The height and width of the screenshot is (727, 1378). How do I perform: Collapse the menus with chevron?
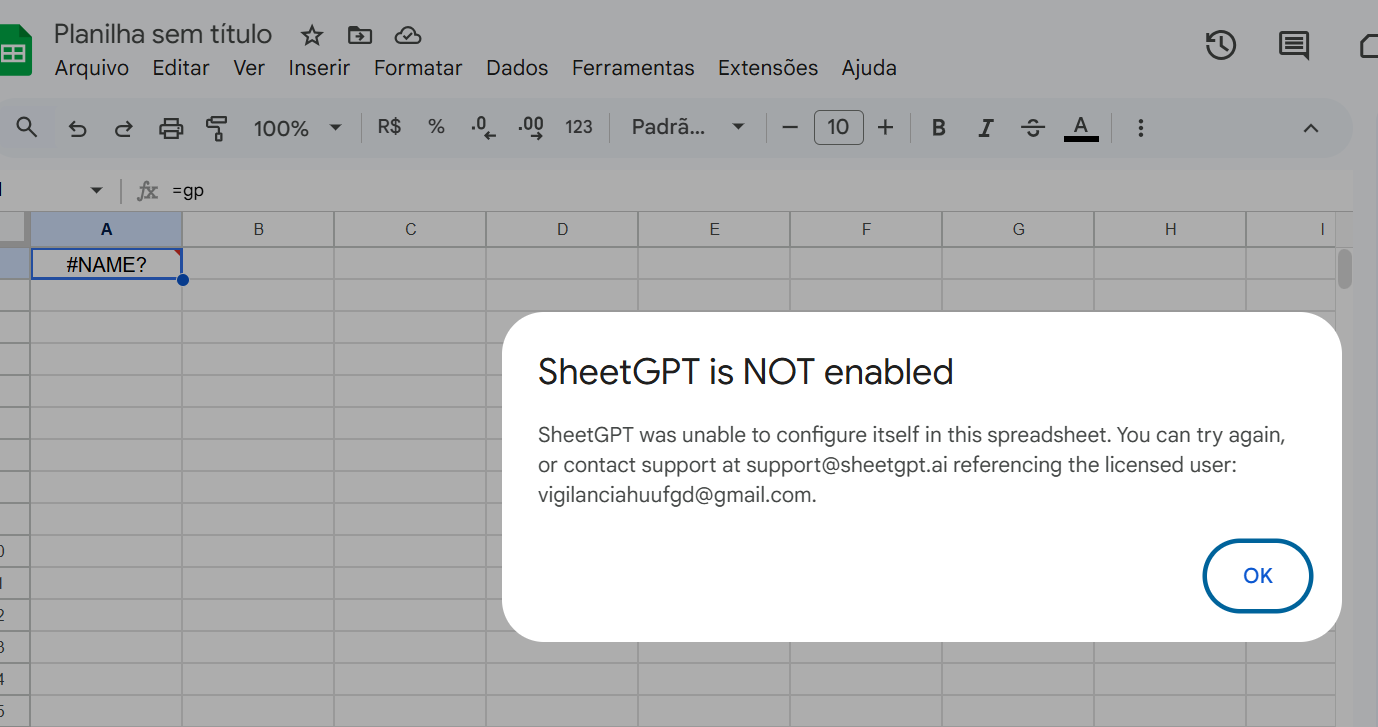(1311, 128)
